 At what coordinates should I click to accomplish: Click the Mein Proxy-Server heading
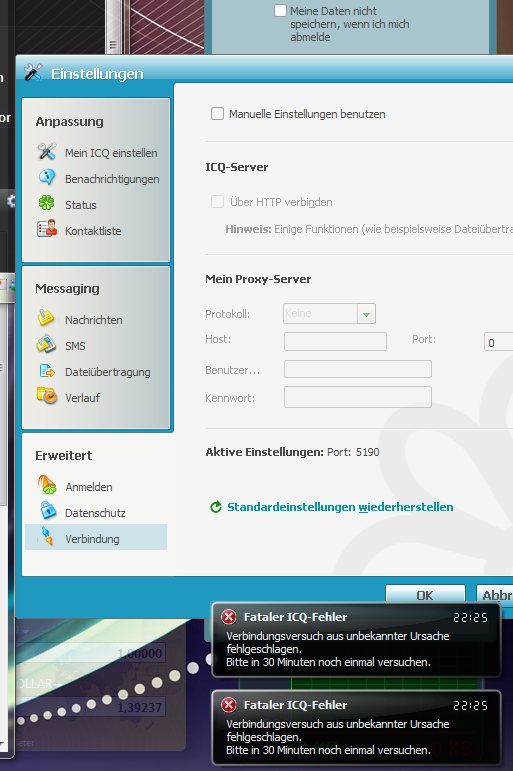(258, 279)
